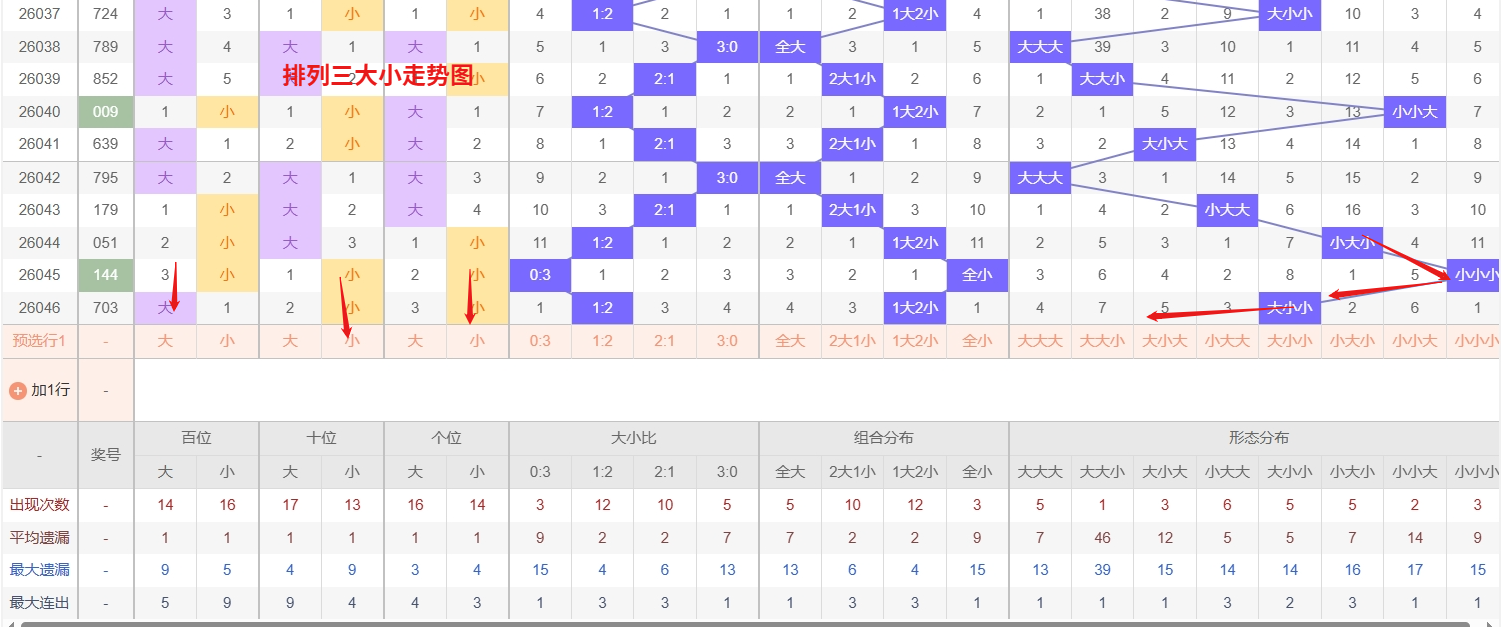Click the green winning number 144

(x=104, y=275)
